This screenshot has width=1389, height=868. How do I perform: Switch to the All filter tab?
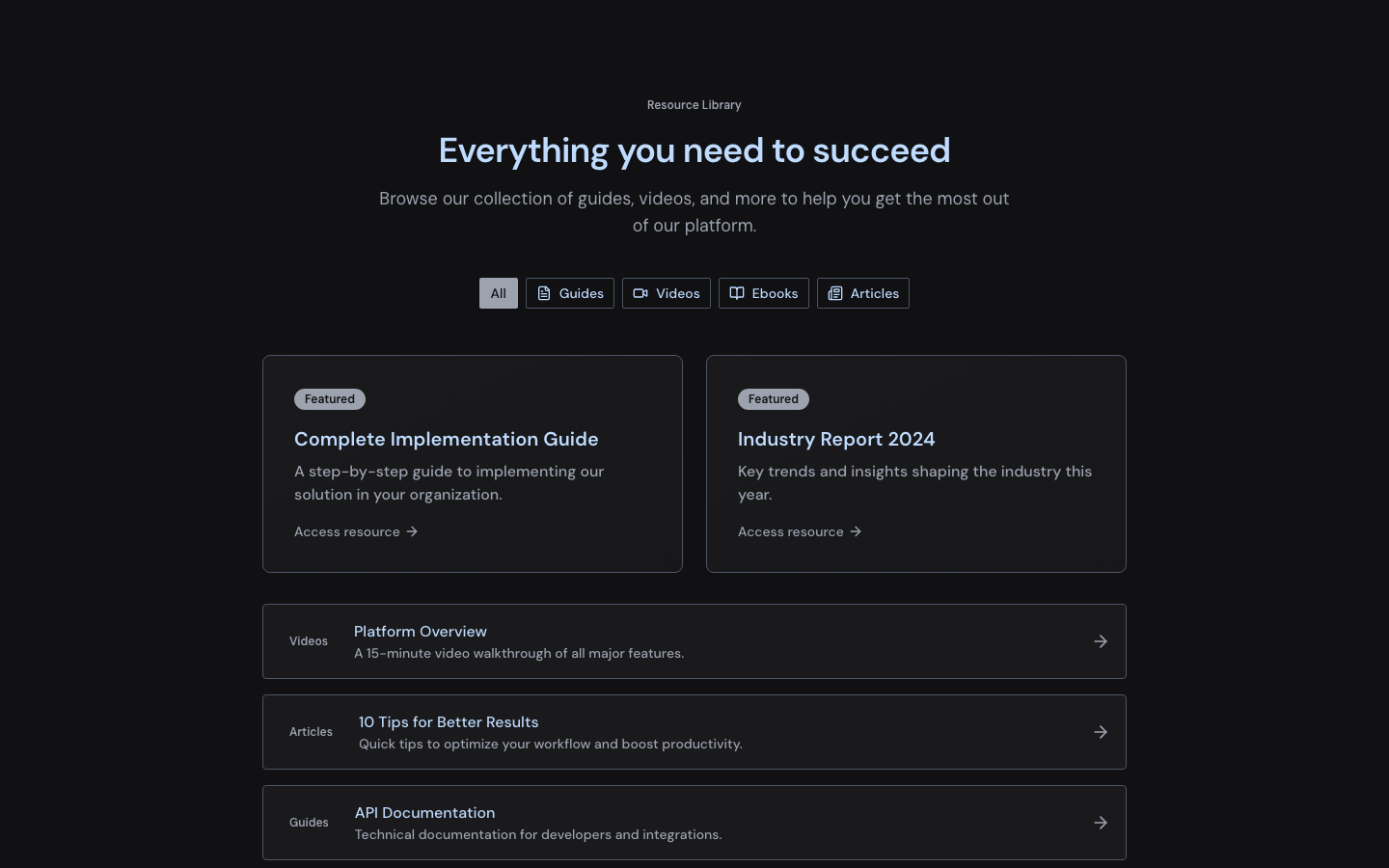click(498, 293)
